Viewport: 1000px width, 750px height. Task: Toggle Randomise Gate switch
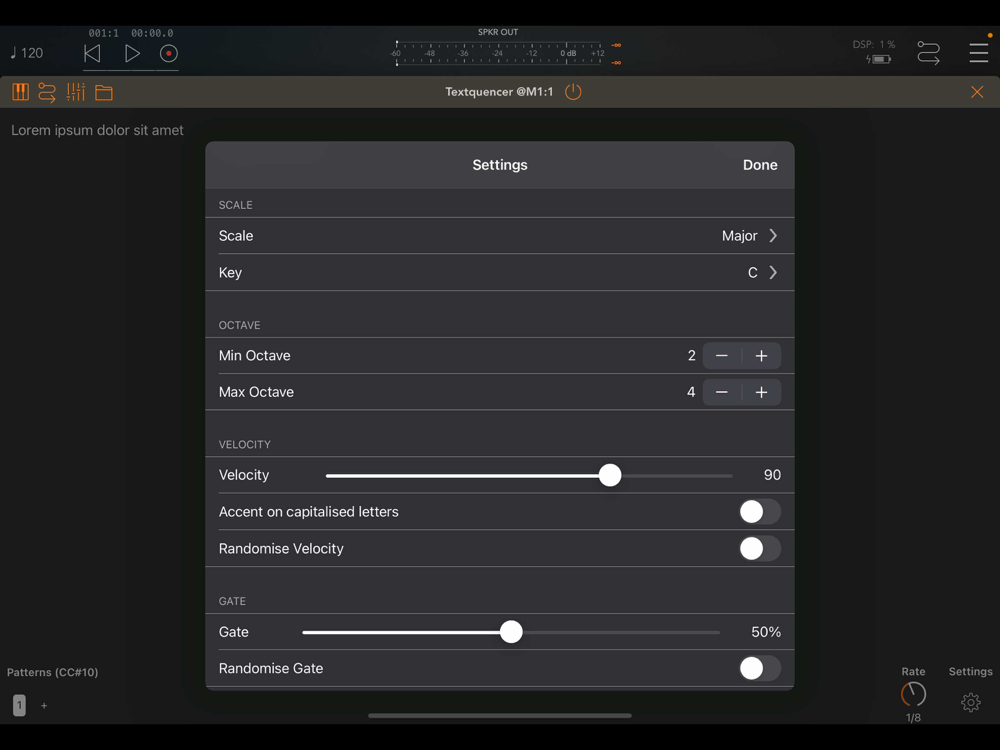760,668
